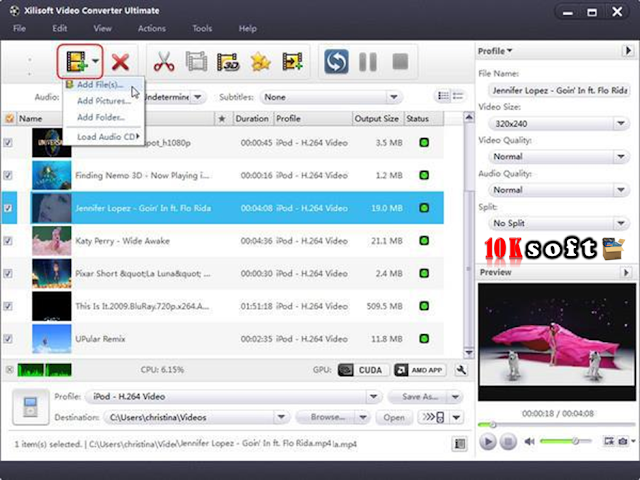Click the preview clip-view icon left of the camera

(x=609, y=441)
